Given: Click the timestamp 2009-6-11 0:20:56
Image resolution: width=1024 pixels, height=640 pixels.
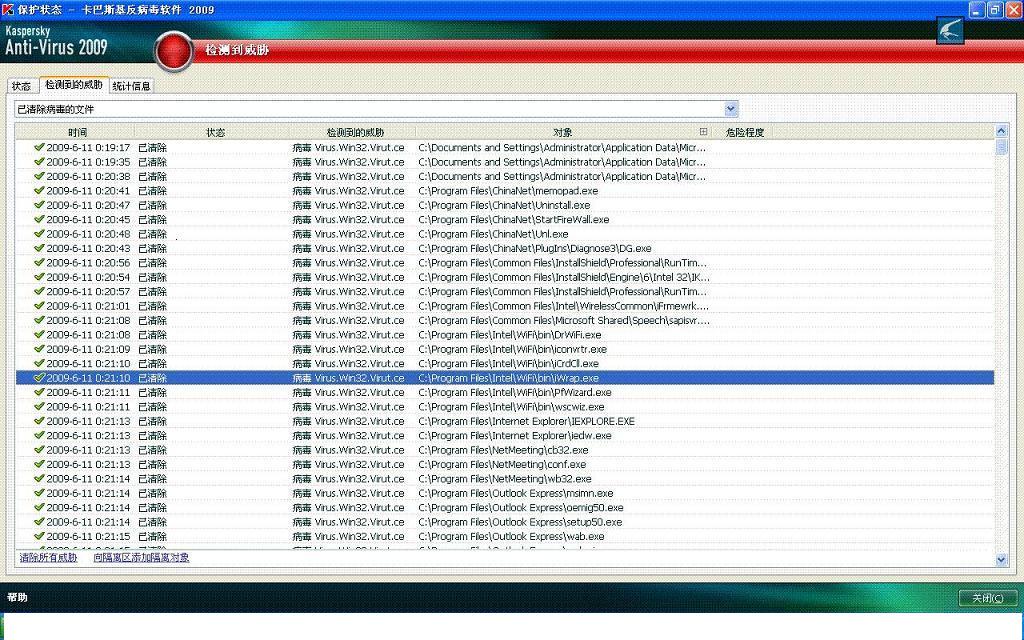Looking at the screenshot, I should [88, 263].
